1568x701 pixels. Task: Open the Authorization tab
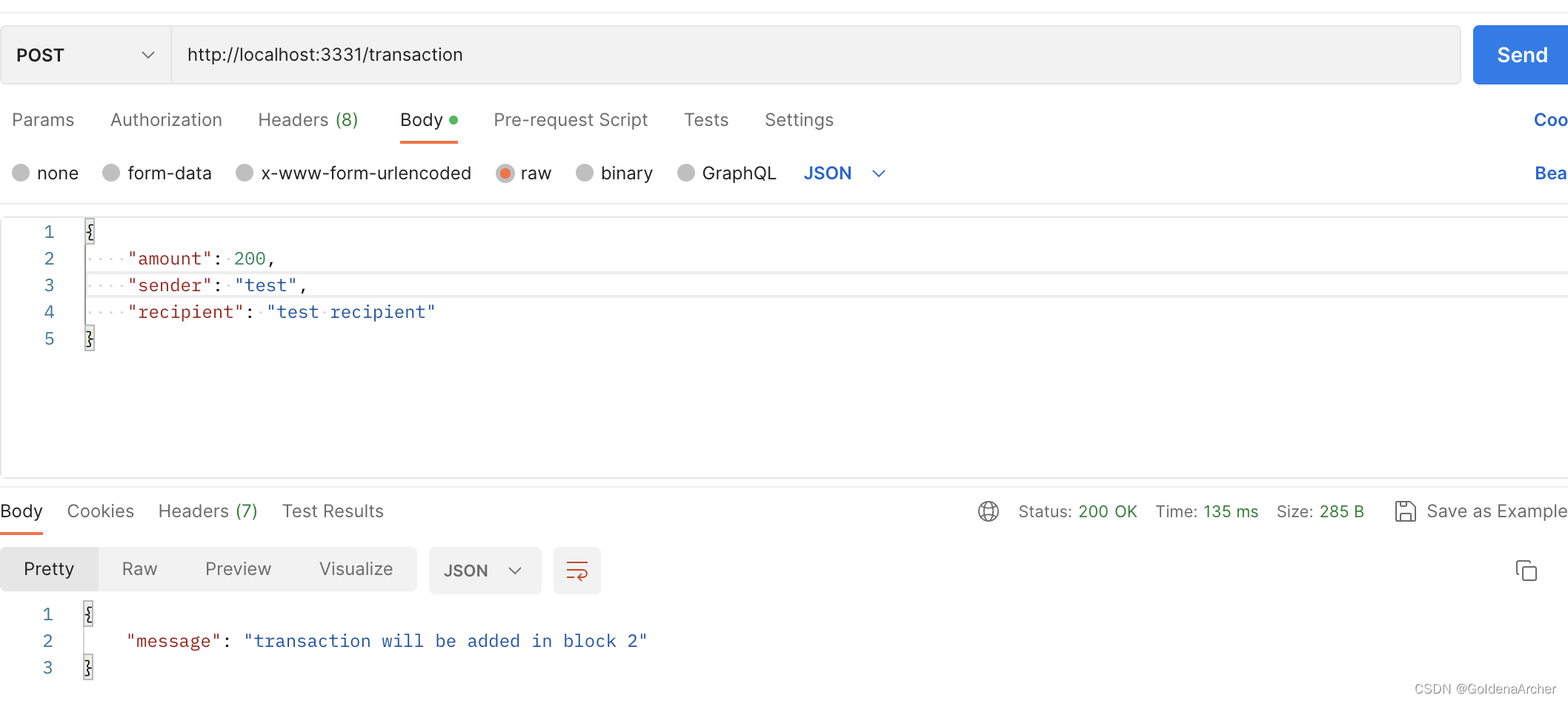(x=166, y=120)
